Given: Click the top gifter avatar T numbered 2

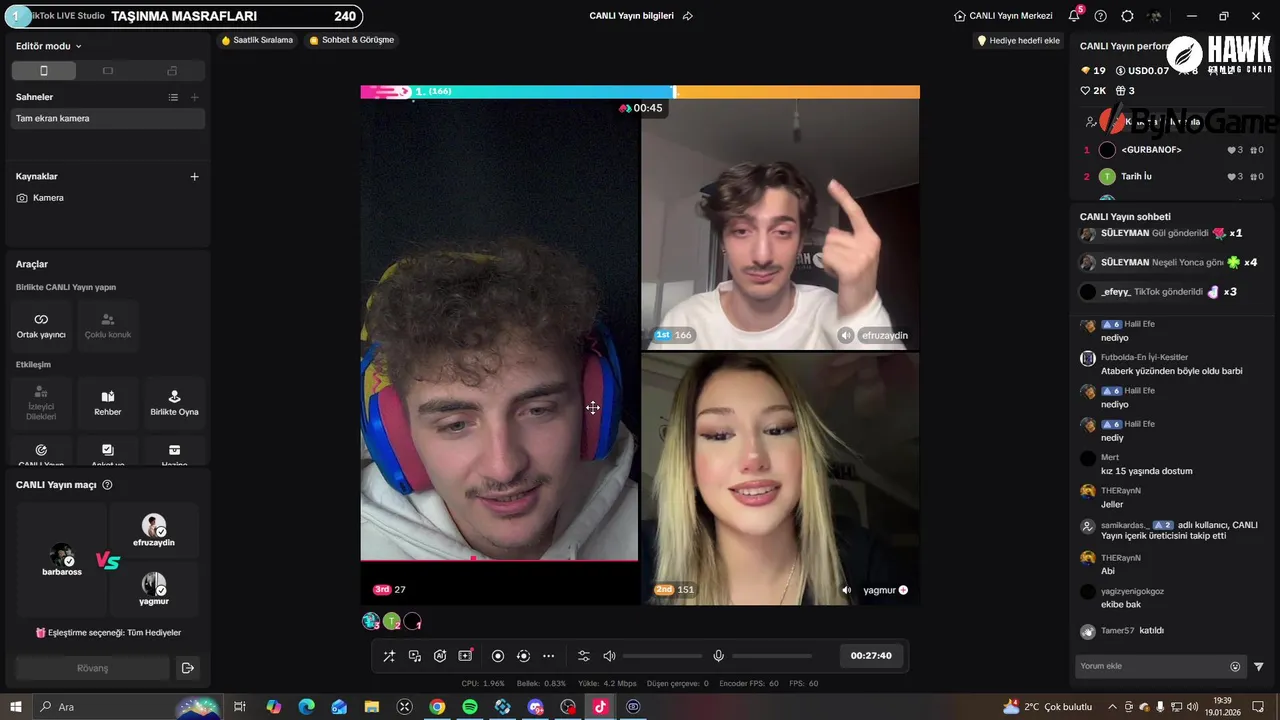Looking at the screenshot, I should (x=392, y=621).
